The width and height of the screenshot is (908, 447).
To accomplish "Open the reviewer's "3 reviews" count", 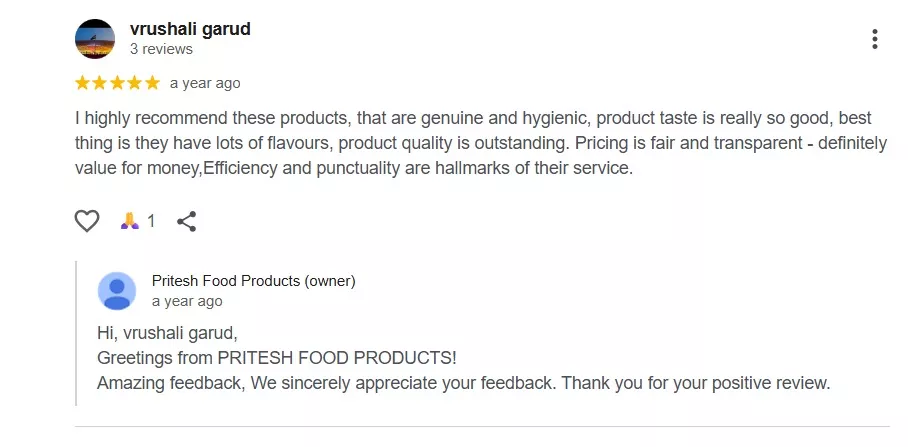I will tap(161, 48).
